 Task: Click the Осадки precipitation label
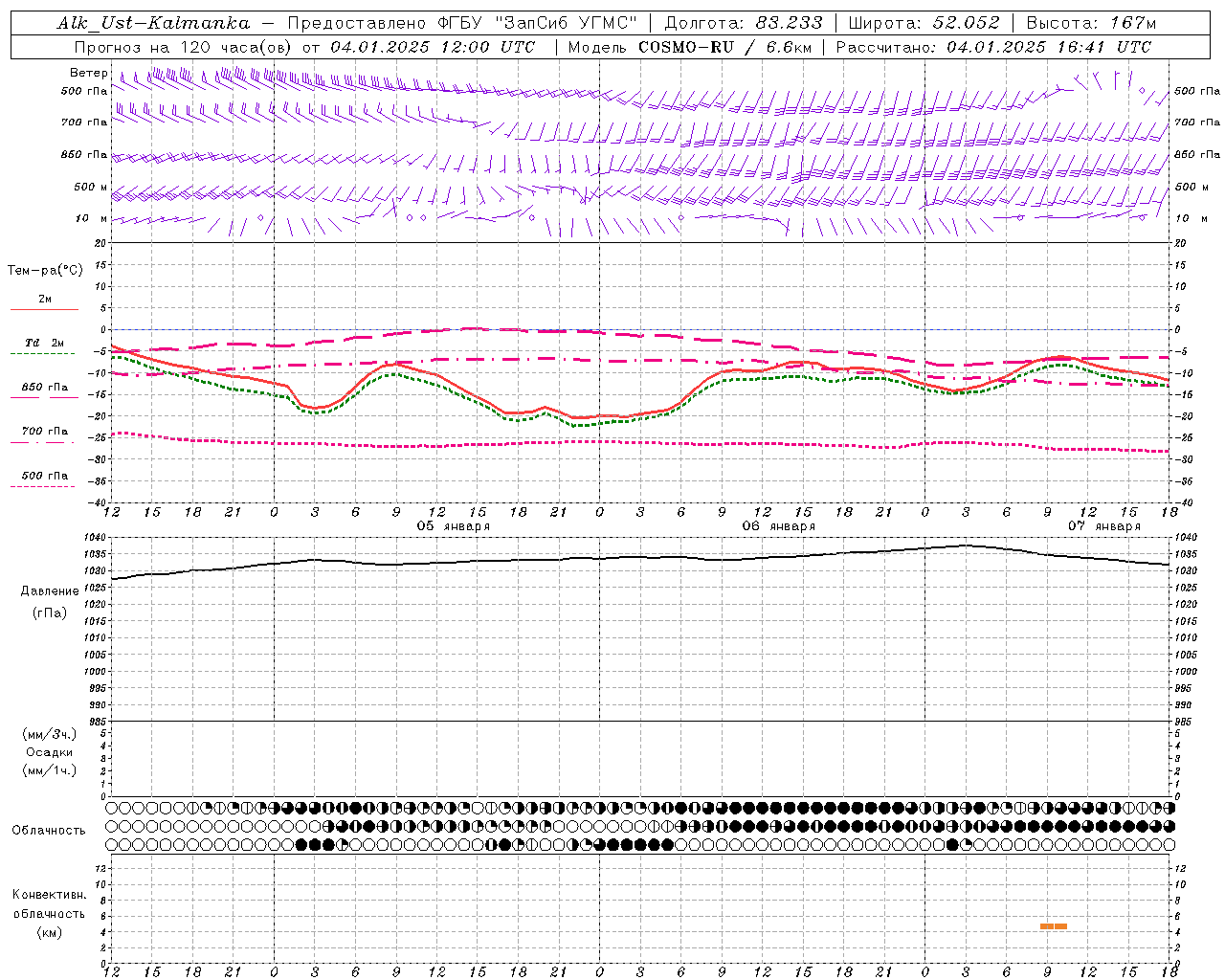pos(50,752)
